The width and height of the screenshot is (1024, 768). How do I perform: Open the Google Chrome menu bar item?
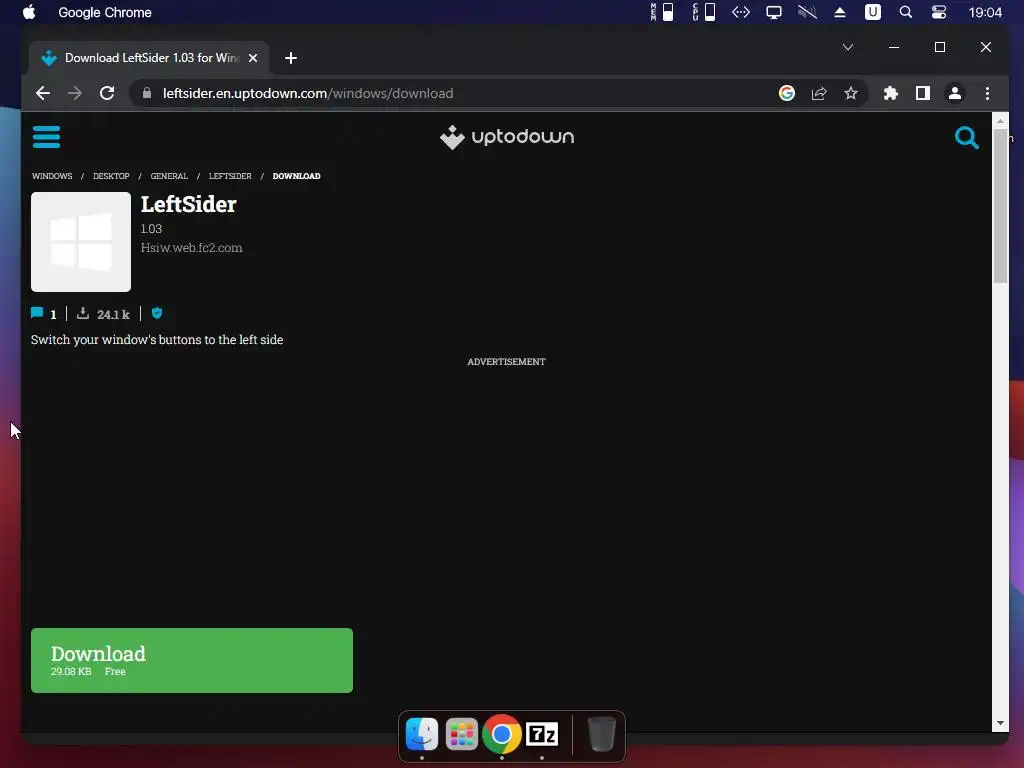(x=105, y=12)
